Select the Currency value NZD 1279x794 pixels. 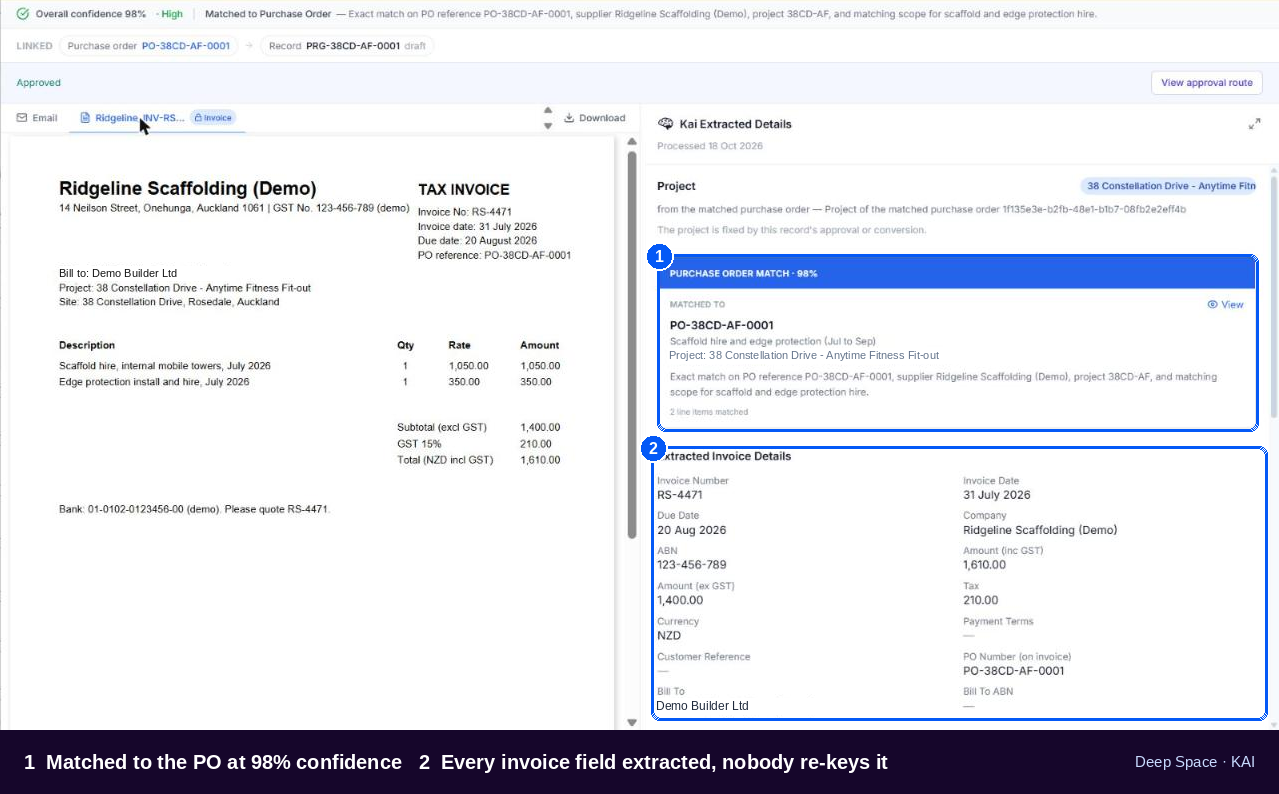(669, 635)
